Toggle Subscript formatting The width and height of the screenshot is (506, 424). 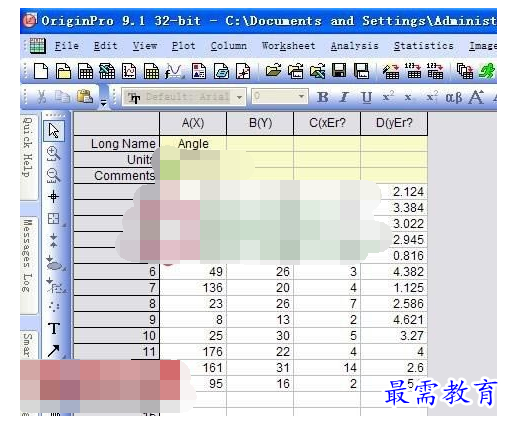[x=408, y=97]
